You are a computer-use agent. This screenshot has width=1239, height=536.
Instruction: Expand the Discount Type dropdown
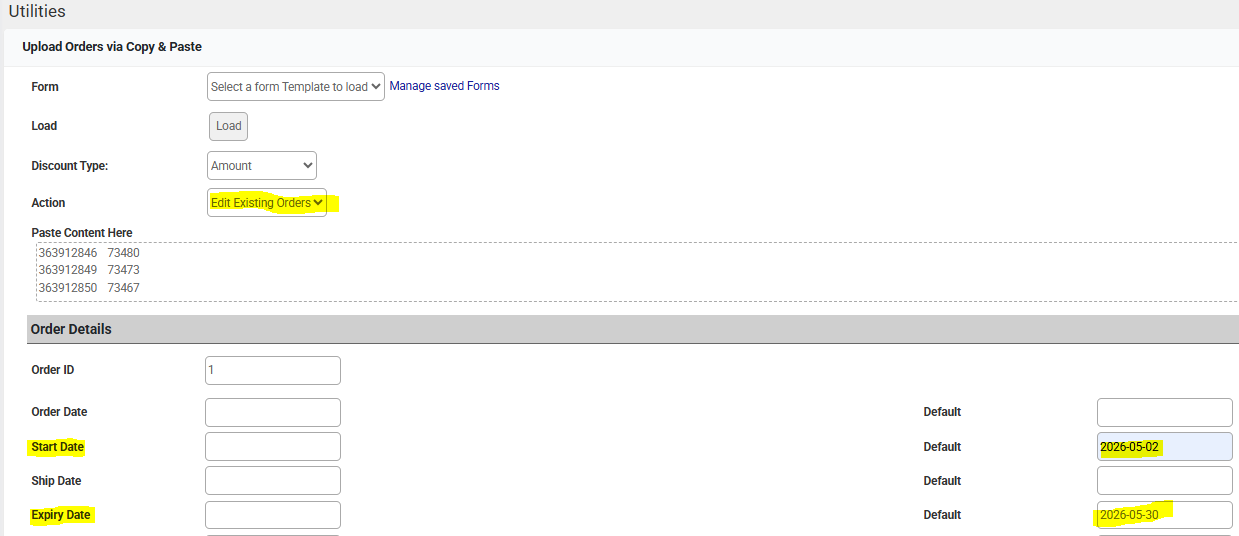(262, 166)
